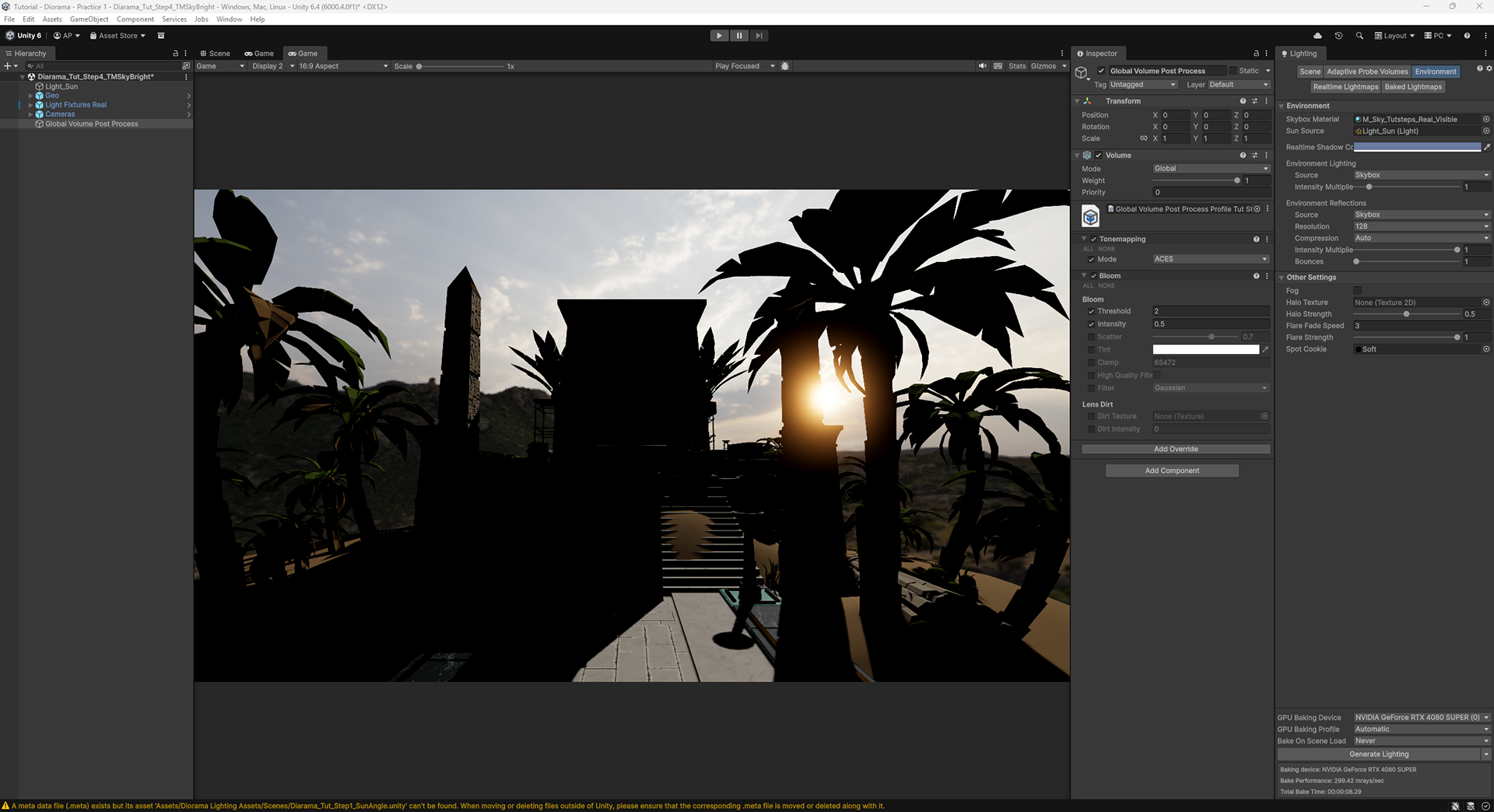The width and height of the screenshot is (1494, 812).
Task: Click the Add Override button
Action: tap(1176, 450)
